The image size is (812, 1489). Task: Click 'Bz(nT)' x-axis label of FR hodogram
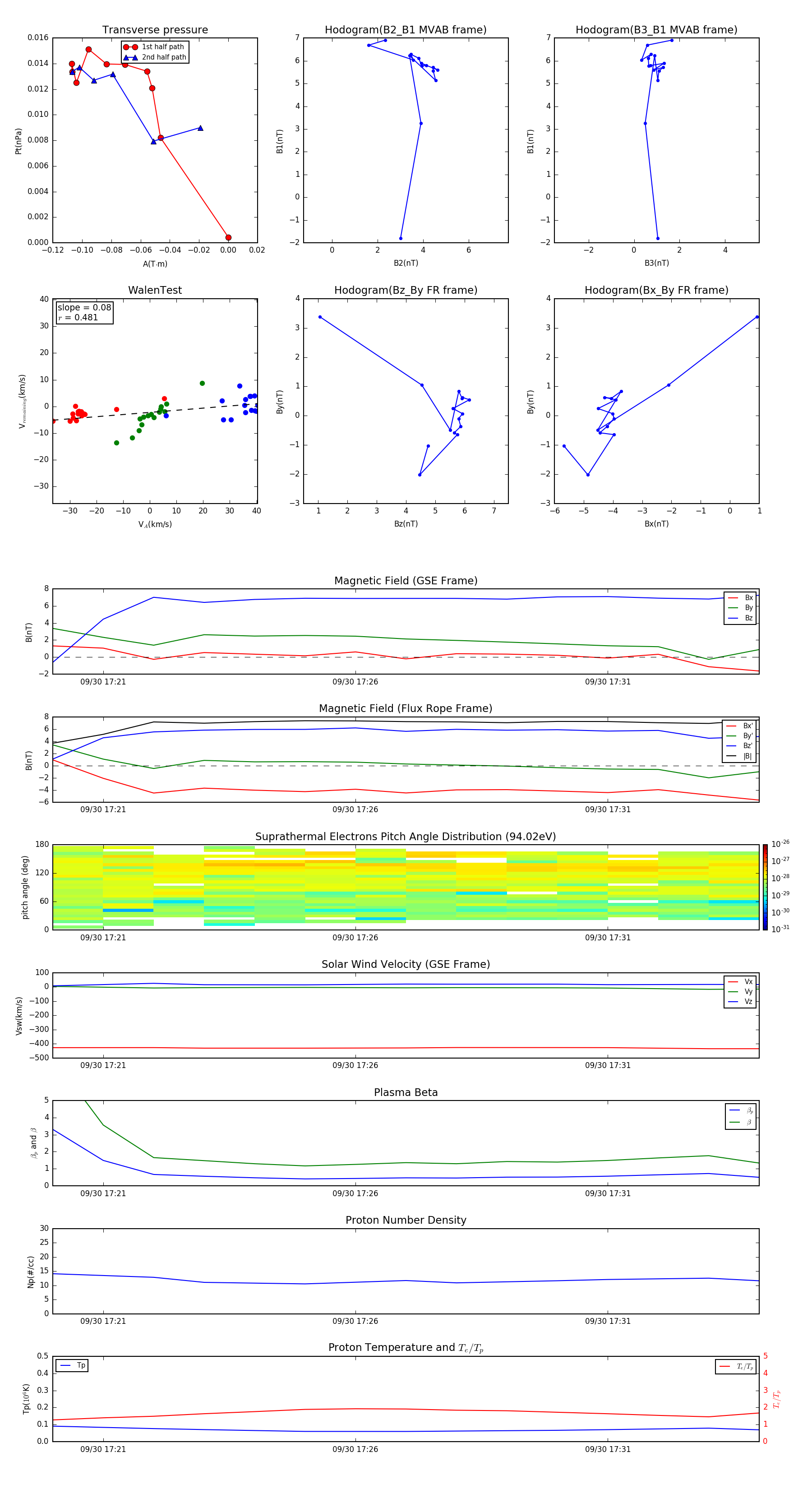(x=406, y=524)
